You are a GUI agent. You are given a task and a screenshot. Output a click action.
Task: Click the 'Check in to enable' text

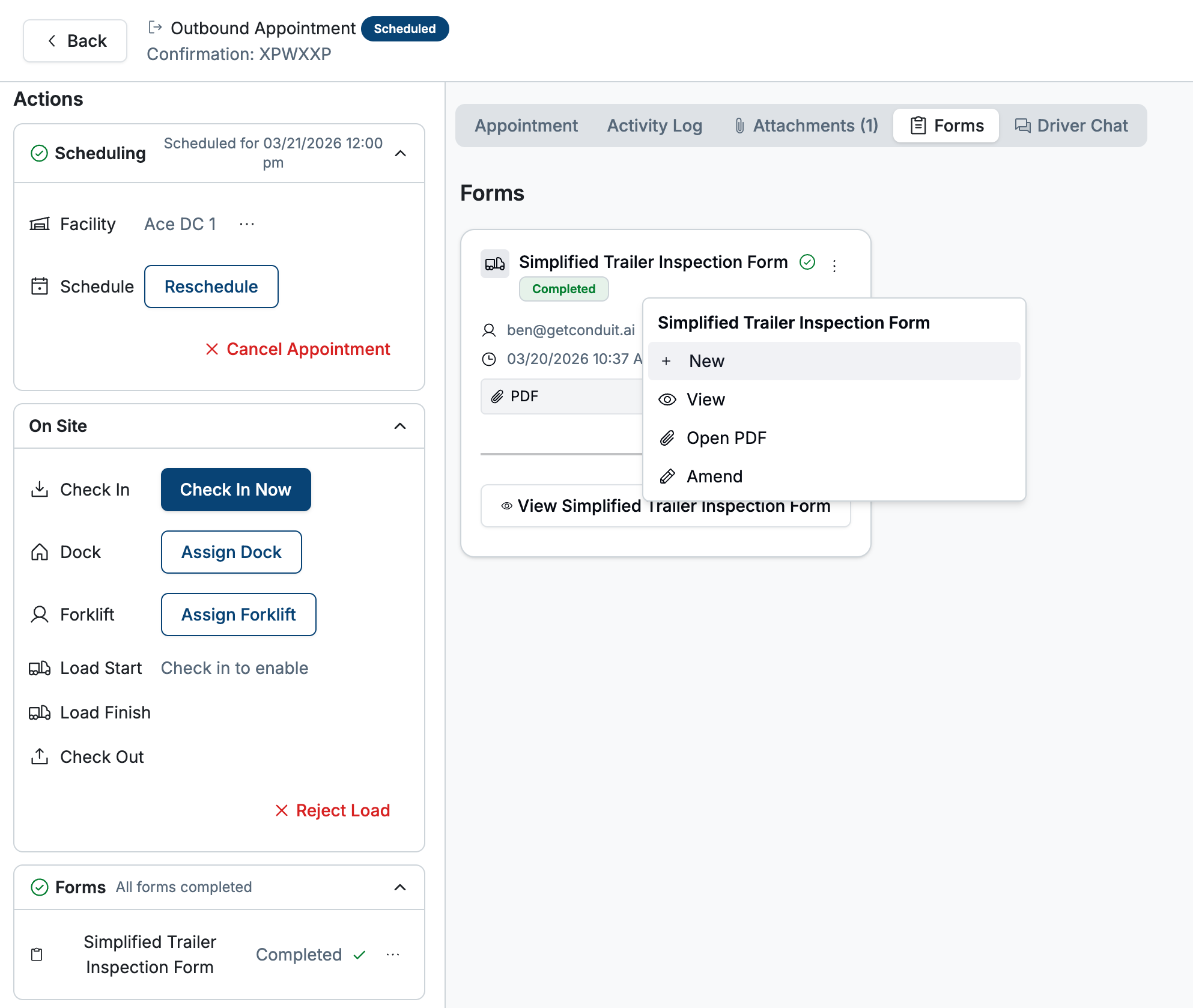[235, 668]
